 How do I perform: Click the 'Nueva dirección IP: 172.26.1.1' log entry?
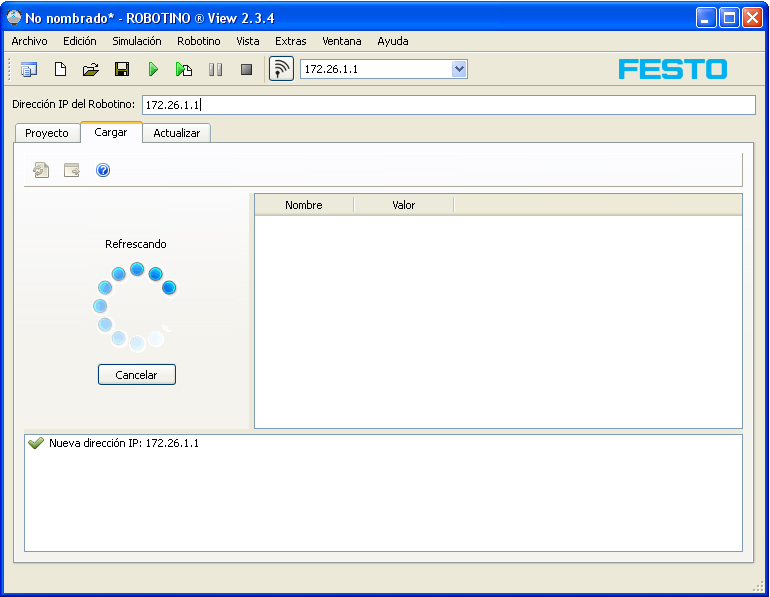click(x=124, y=443)
